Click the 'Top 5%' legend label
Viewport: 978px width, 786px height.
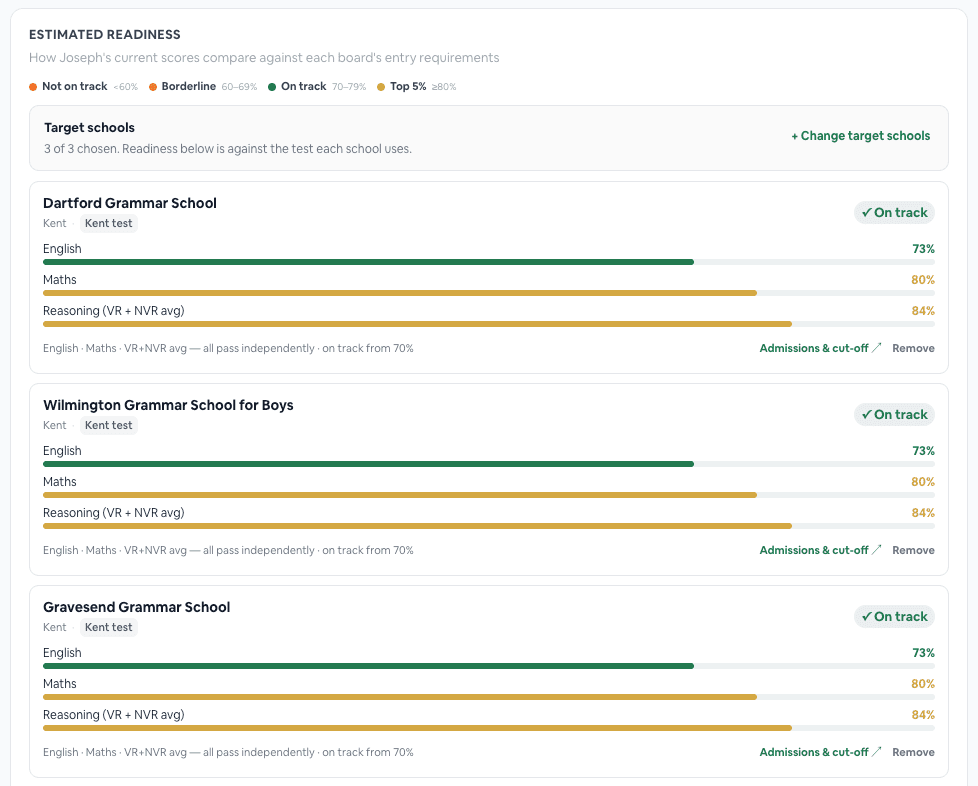click(x=408, y=87)
